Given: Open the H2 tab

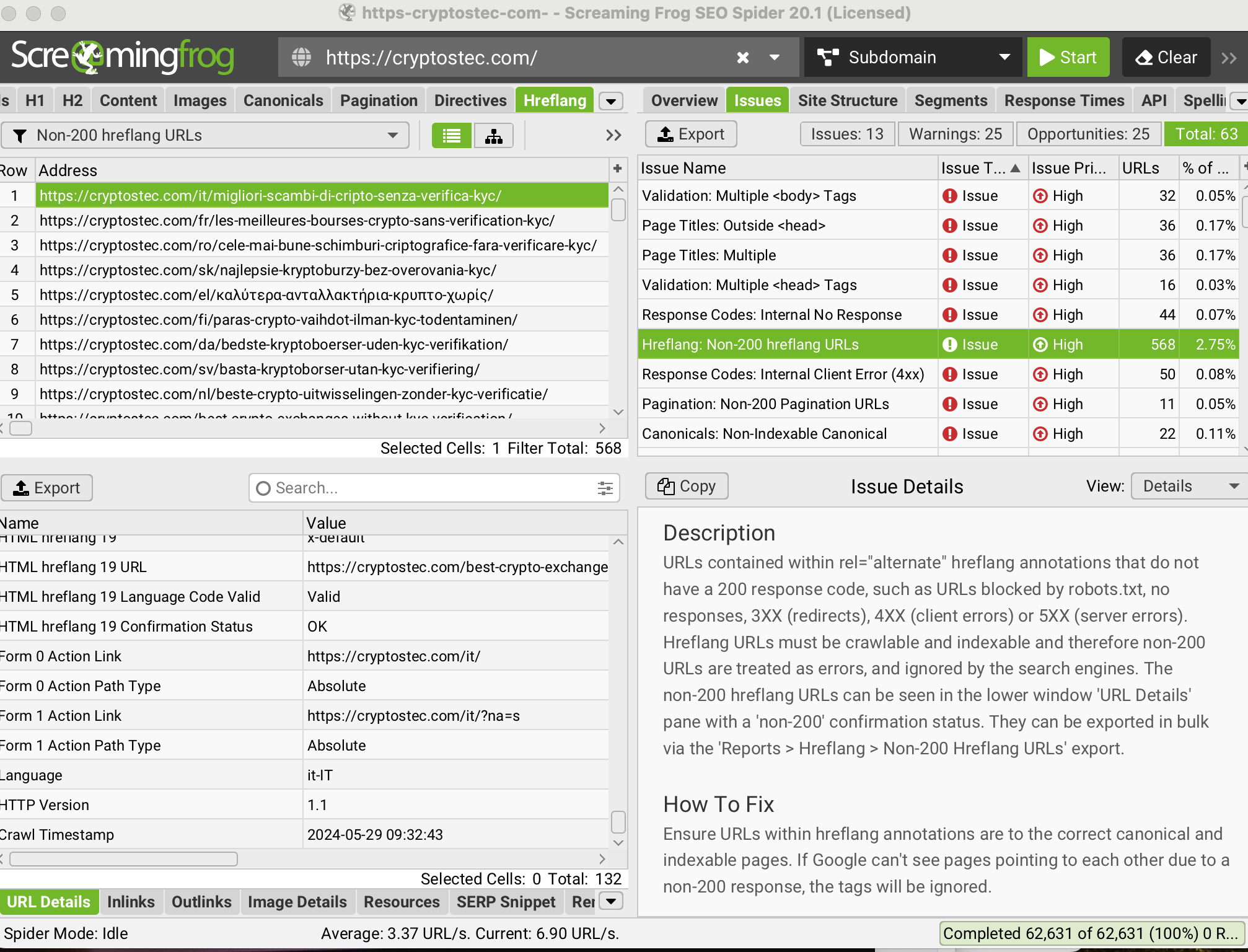Looking at the screenshot, I should (x=73, y=100).
